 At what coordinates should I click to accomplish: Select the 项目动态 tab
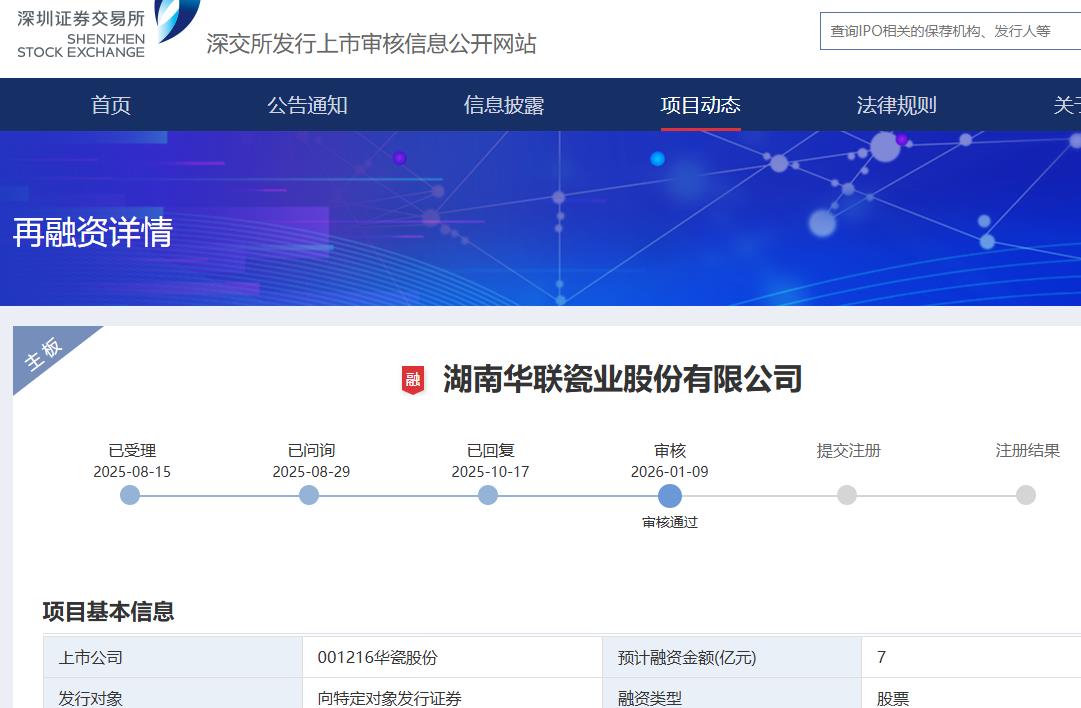click(x=700, y=105)
